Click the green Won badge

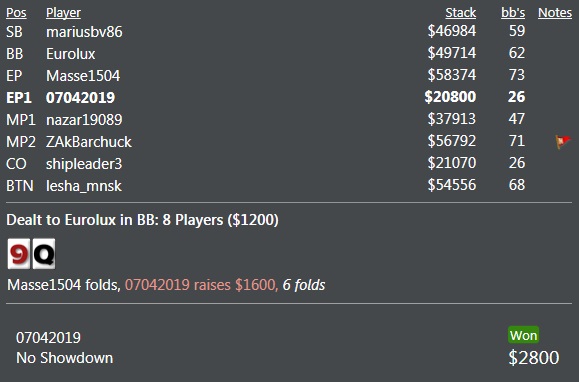click(523, 335)
